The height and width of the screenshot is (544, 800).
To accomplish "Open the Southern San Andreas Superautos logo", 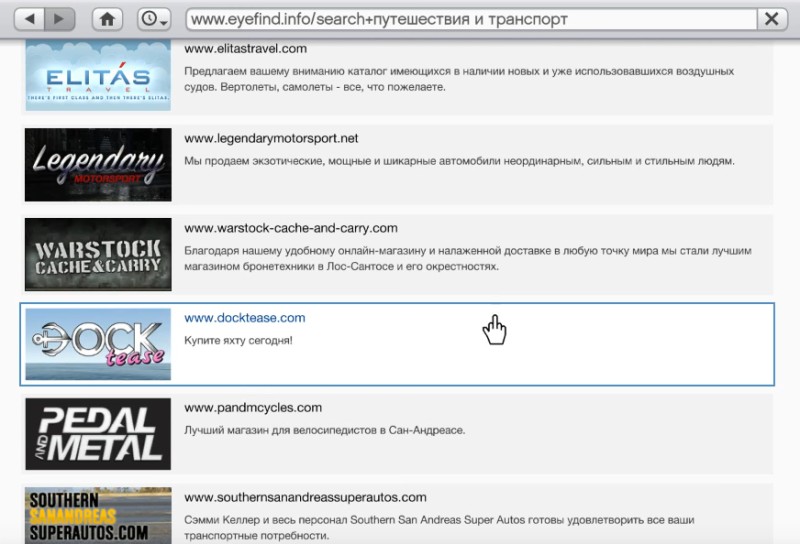I will click(x=98, y=515).
